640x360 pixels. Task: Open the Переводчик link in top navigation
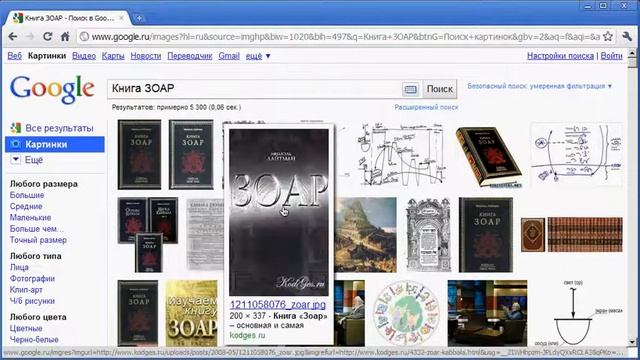(190, 56)
